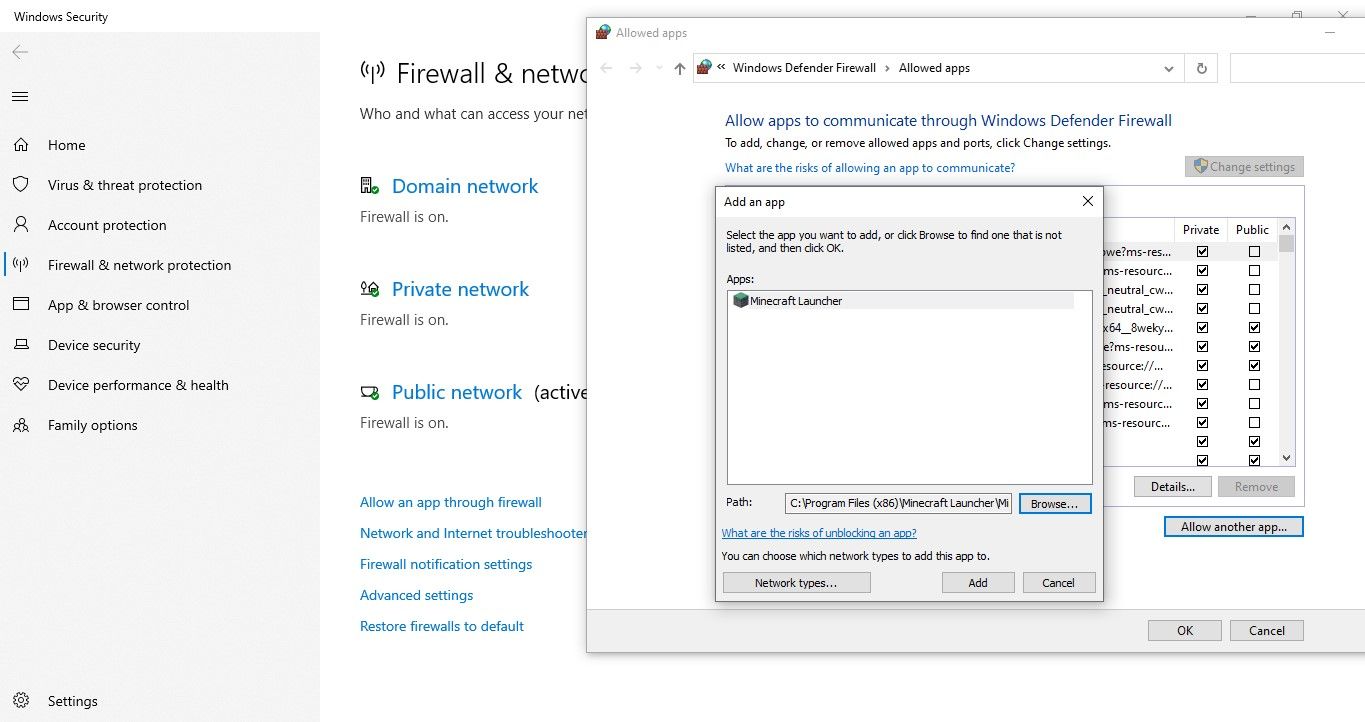Screen dimensions: 1365x722
Task: Enable Public access for the ms-resourc entry
Action: coord(1252,270)
